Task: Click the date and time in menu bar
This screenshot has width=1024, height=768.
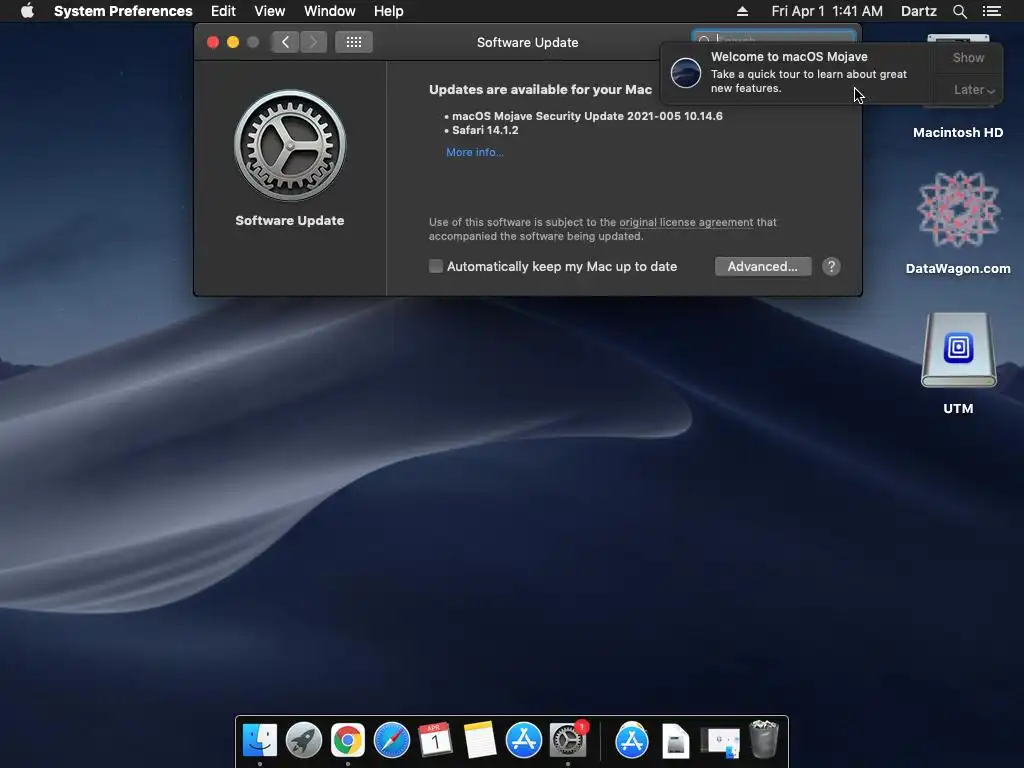Action: (827, 11)
